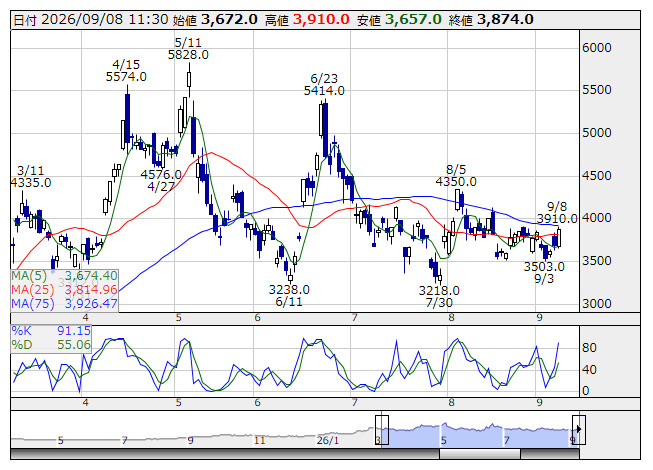Click the 5500 price axis label

coord(597,90)
